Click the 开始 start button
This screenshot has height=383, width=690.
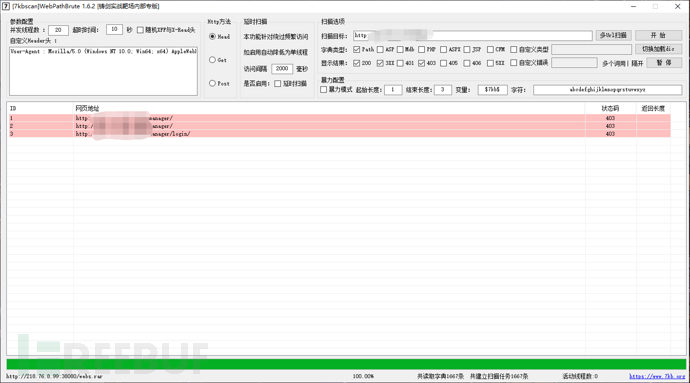(x=658, y=35)
